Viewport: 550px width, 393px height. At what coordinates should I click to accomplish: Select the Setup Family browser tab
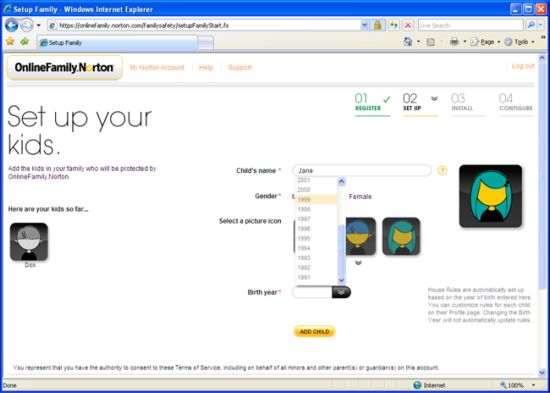coord(117,43)
